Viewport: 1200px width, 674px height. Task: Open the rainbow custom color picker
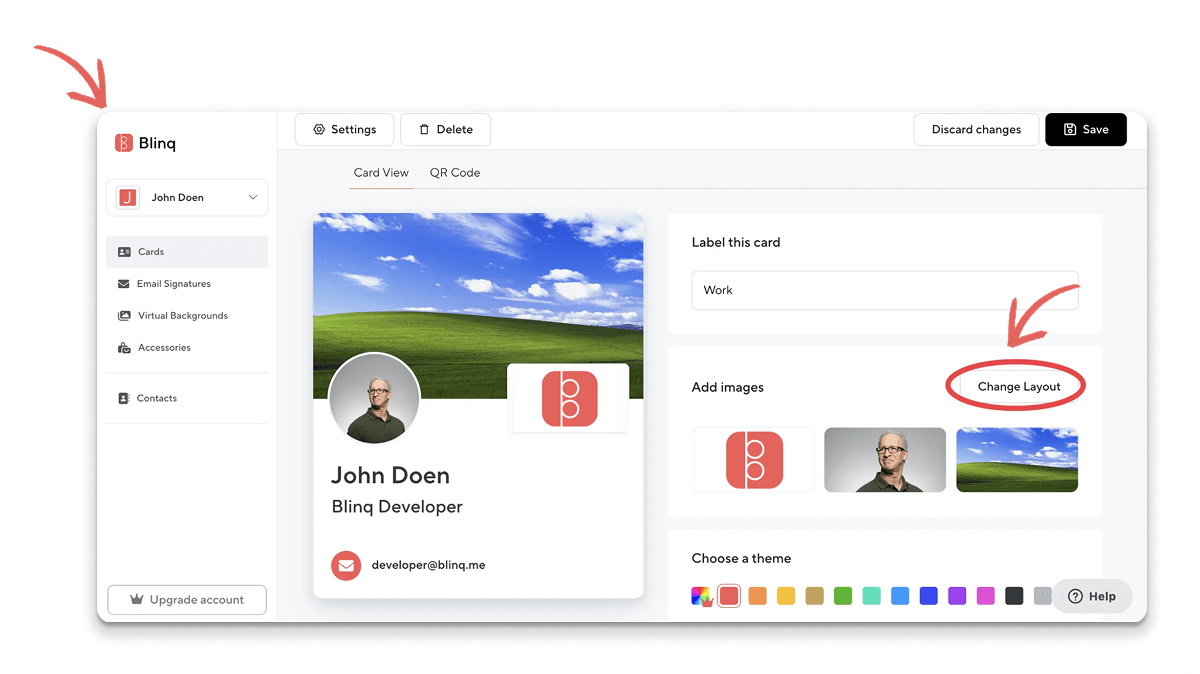[701, 596]
